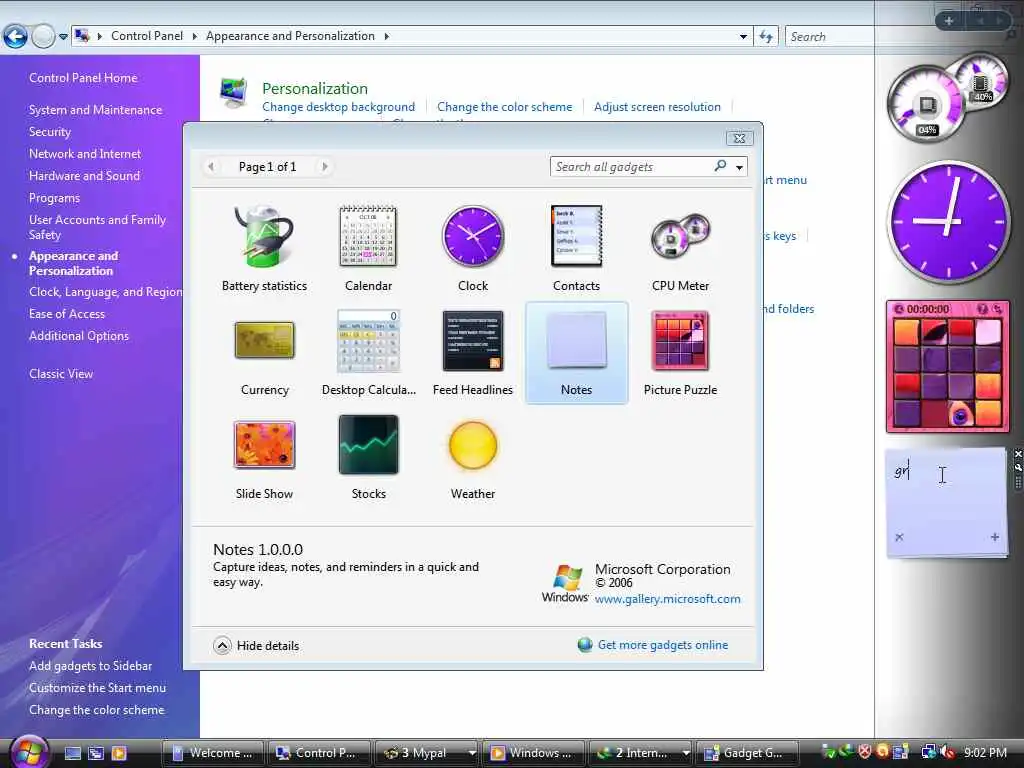Expand the Internet Explorer taskbar group
Viewport: 1024px width, 768px height.
[686, 753]
